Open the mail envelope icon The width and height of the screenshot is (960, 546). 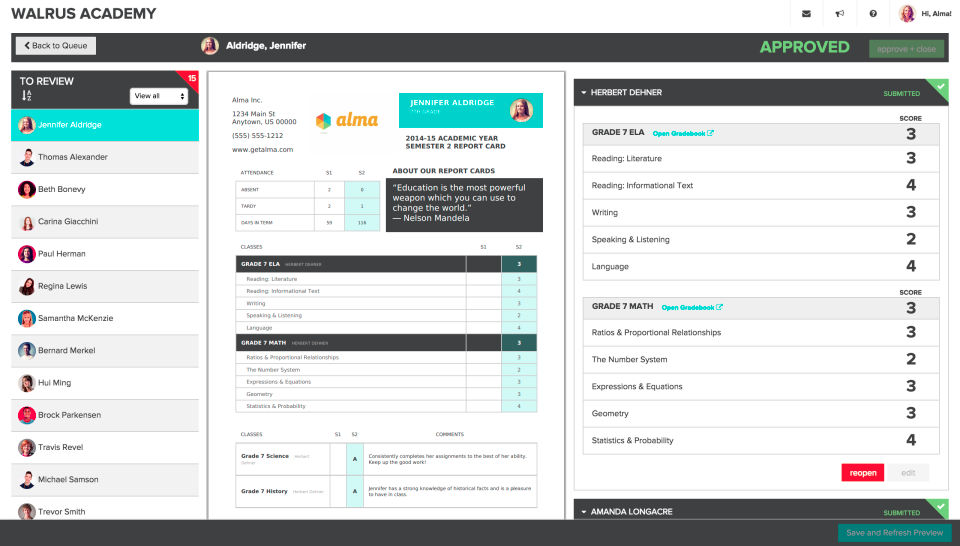point(806,13)
